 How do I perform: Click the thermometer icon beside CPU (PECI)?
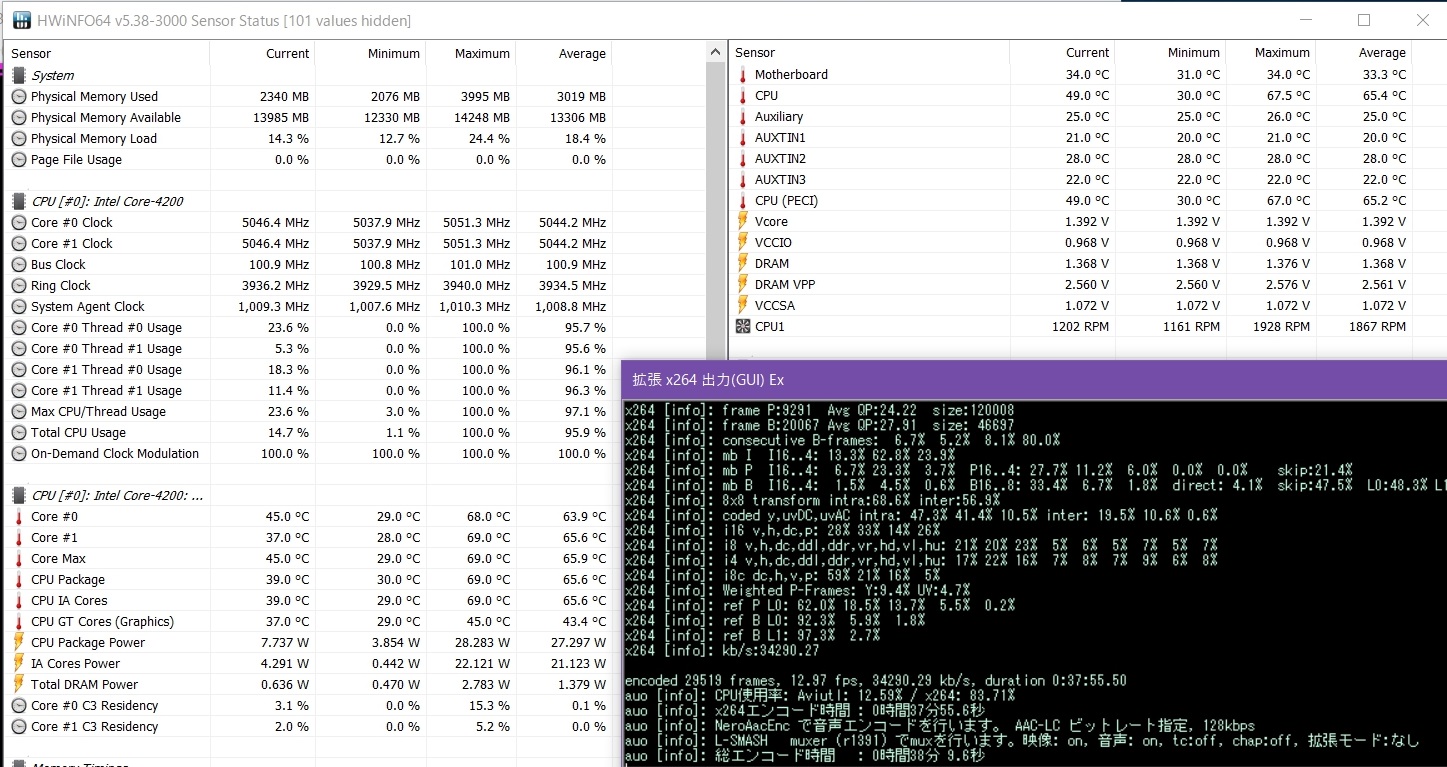point(743,201)
